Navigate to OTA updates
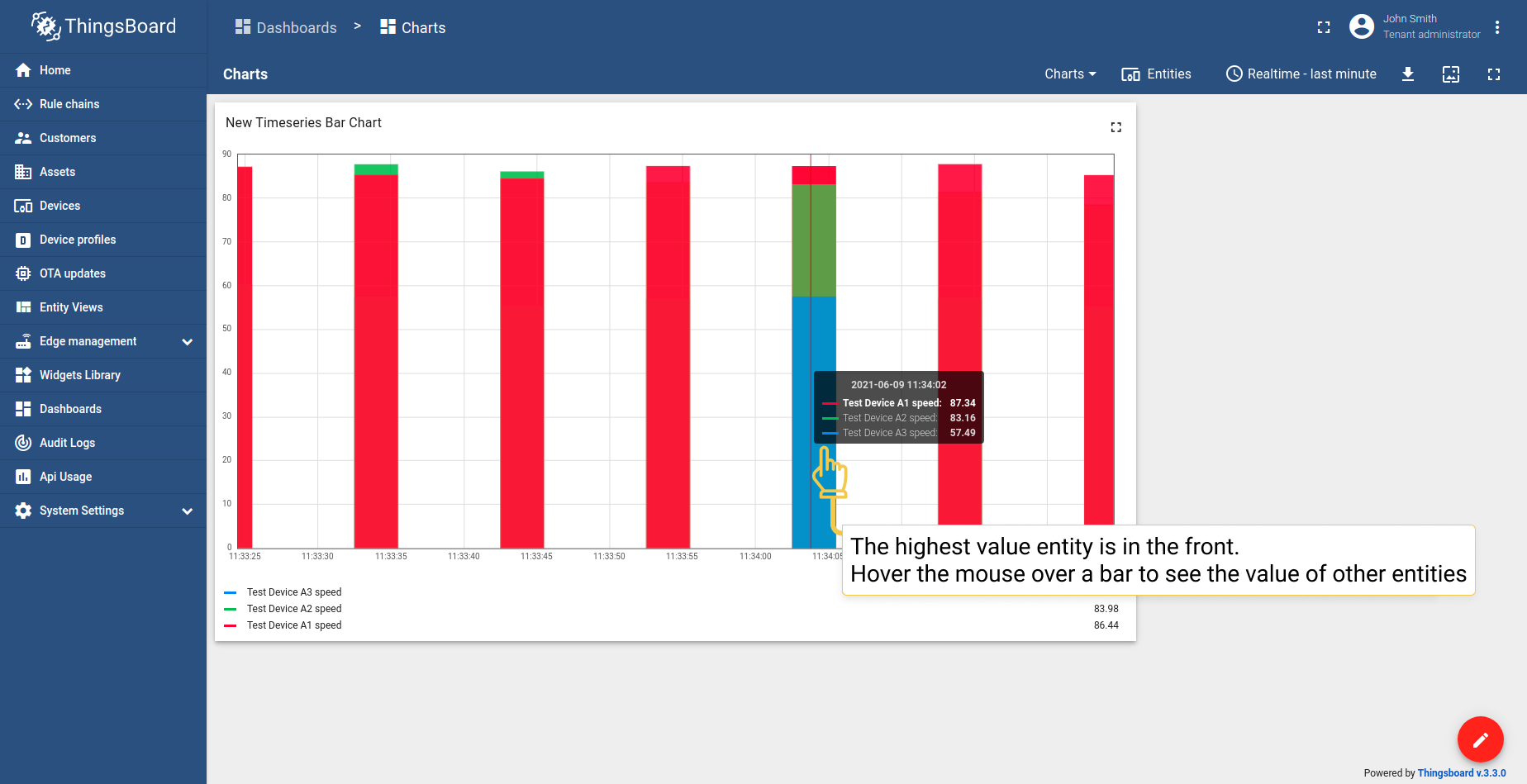Viewport: 1527px width, 784px height. tap(73, 273)
